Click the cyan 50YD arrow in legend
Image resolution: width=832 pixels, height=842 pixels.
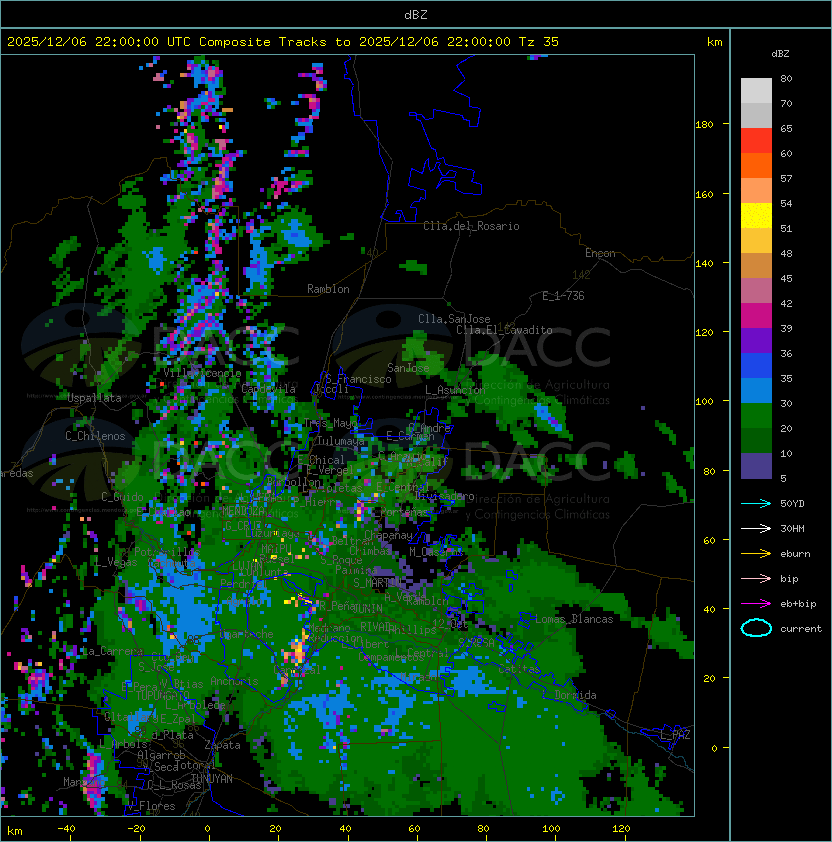(756, 504)
